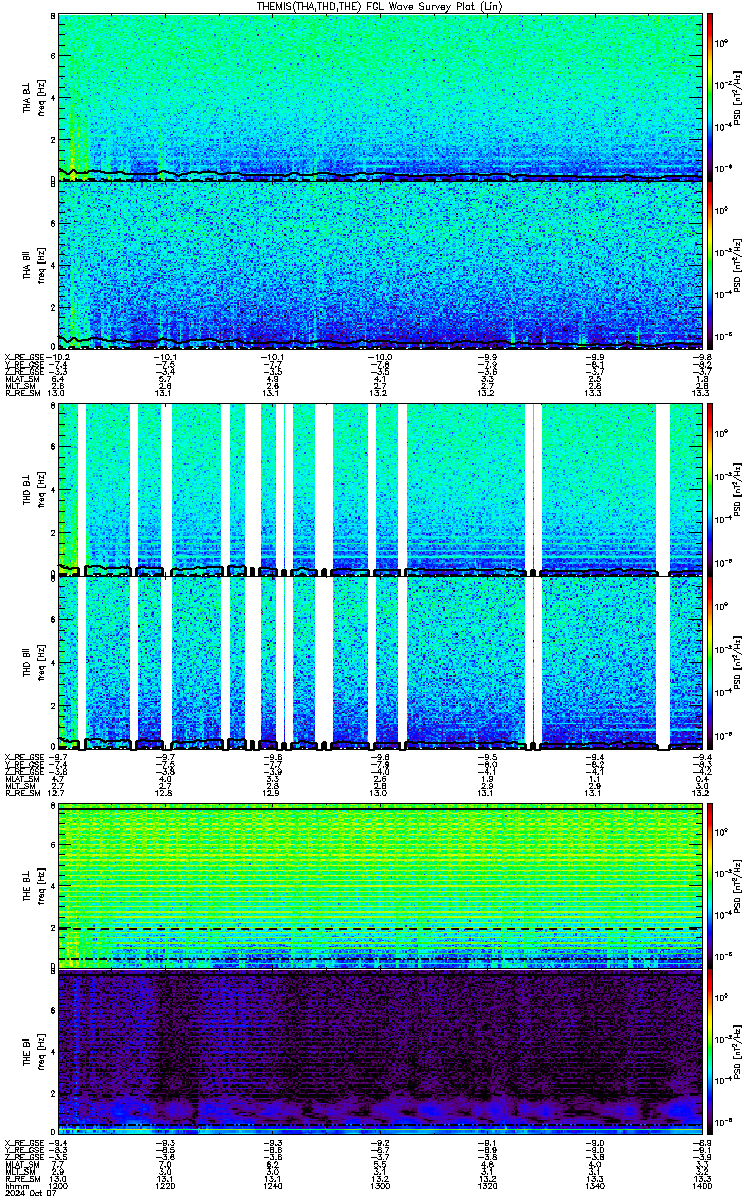Image resolution: width=750 pixels, height=1200 pixels.
Task: Click inside the THA B|| spectrogram panel
Action: 379,264
